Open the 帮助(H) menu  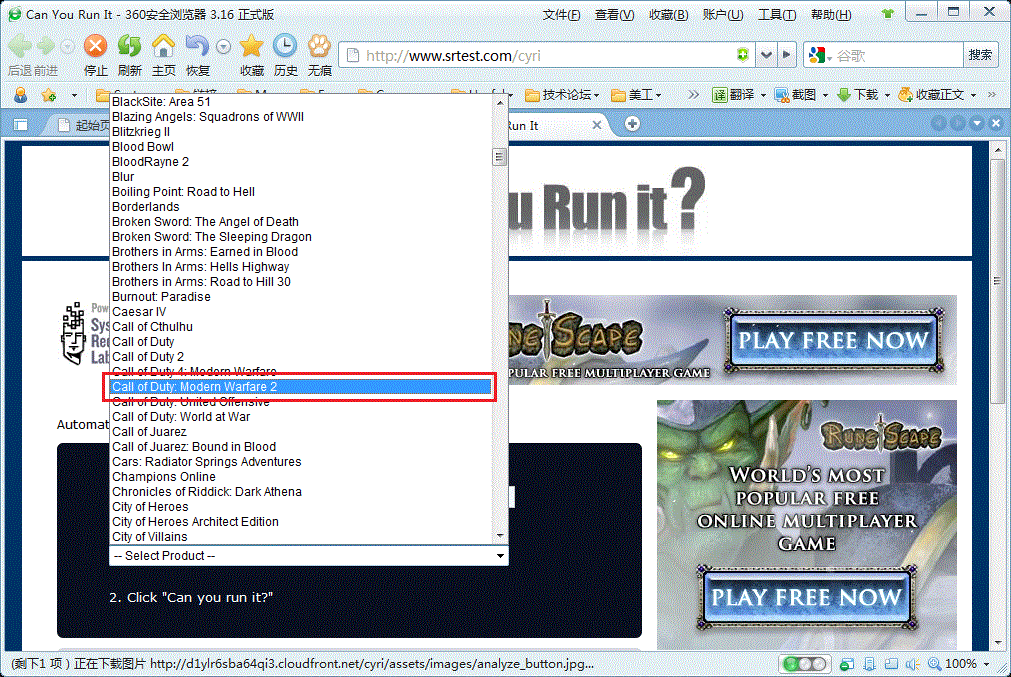click(x=830, y=14)
